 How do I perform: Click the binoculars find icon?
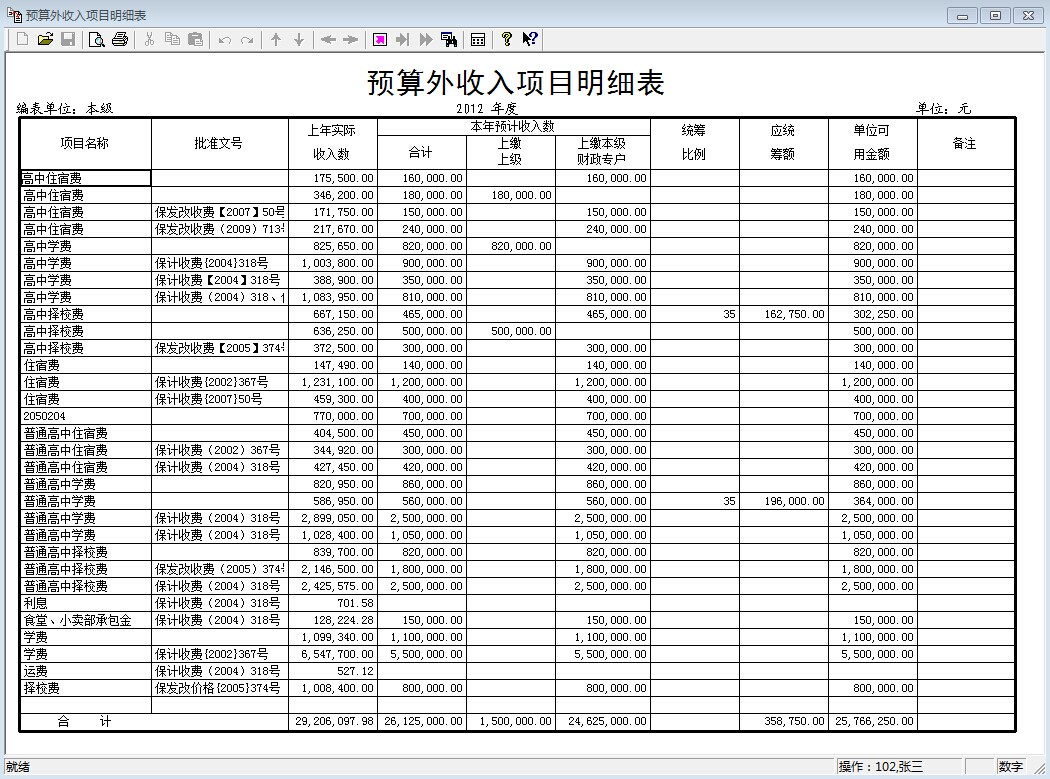coord(449,40)
